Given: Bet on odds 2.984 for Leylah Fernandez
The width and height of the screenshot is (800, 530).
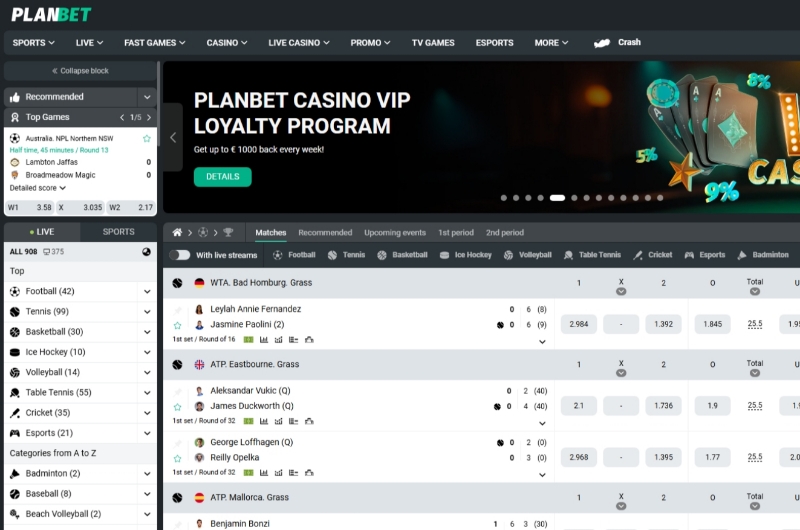Looking at the screenshot, I should pos(579,324).
